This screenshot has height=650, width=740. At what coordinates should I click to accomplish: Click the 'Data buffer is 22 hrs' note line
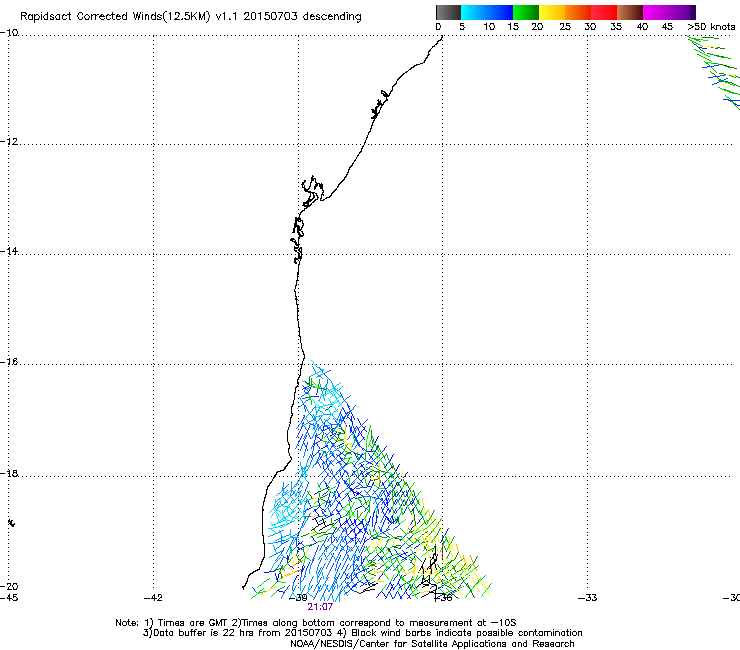click(x=362, y=633)
